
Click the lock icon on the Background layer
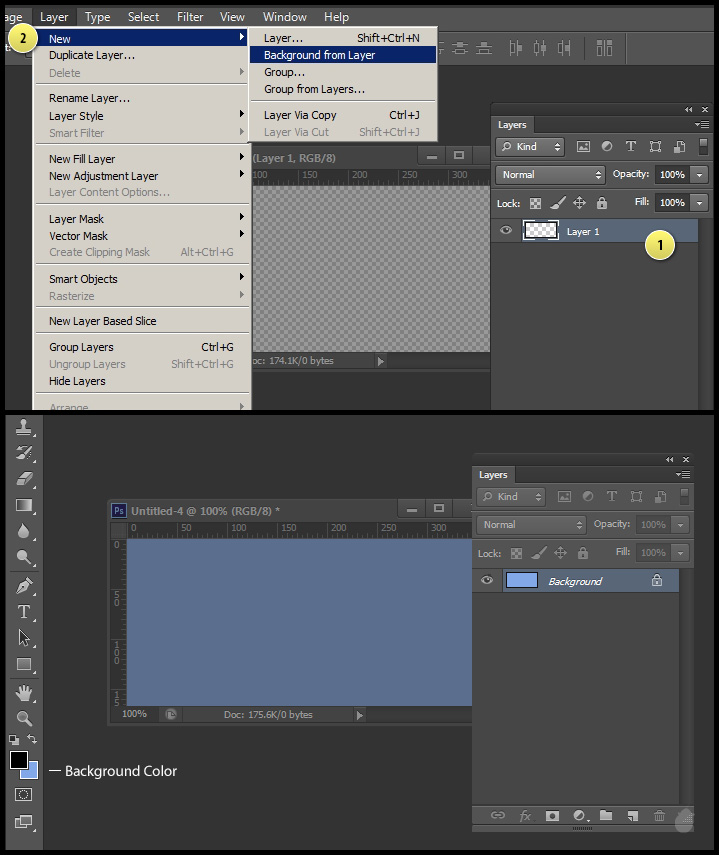pos(657,581)
